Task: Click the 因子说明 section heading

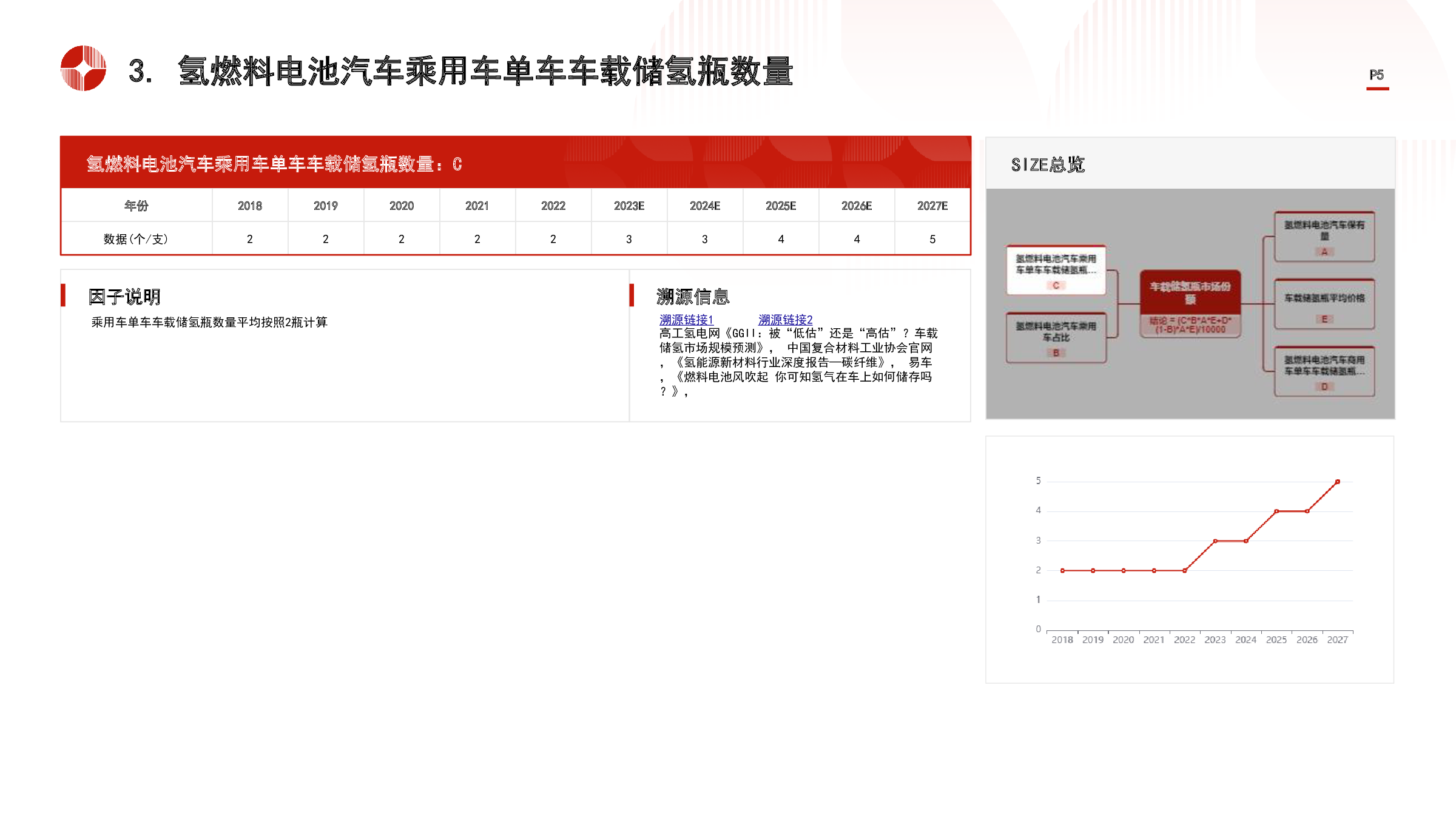Action: coord(124,297)
